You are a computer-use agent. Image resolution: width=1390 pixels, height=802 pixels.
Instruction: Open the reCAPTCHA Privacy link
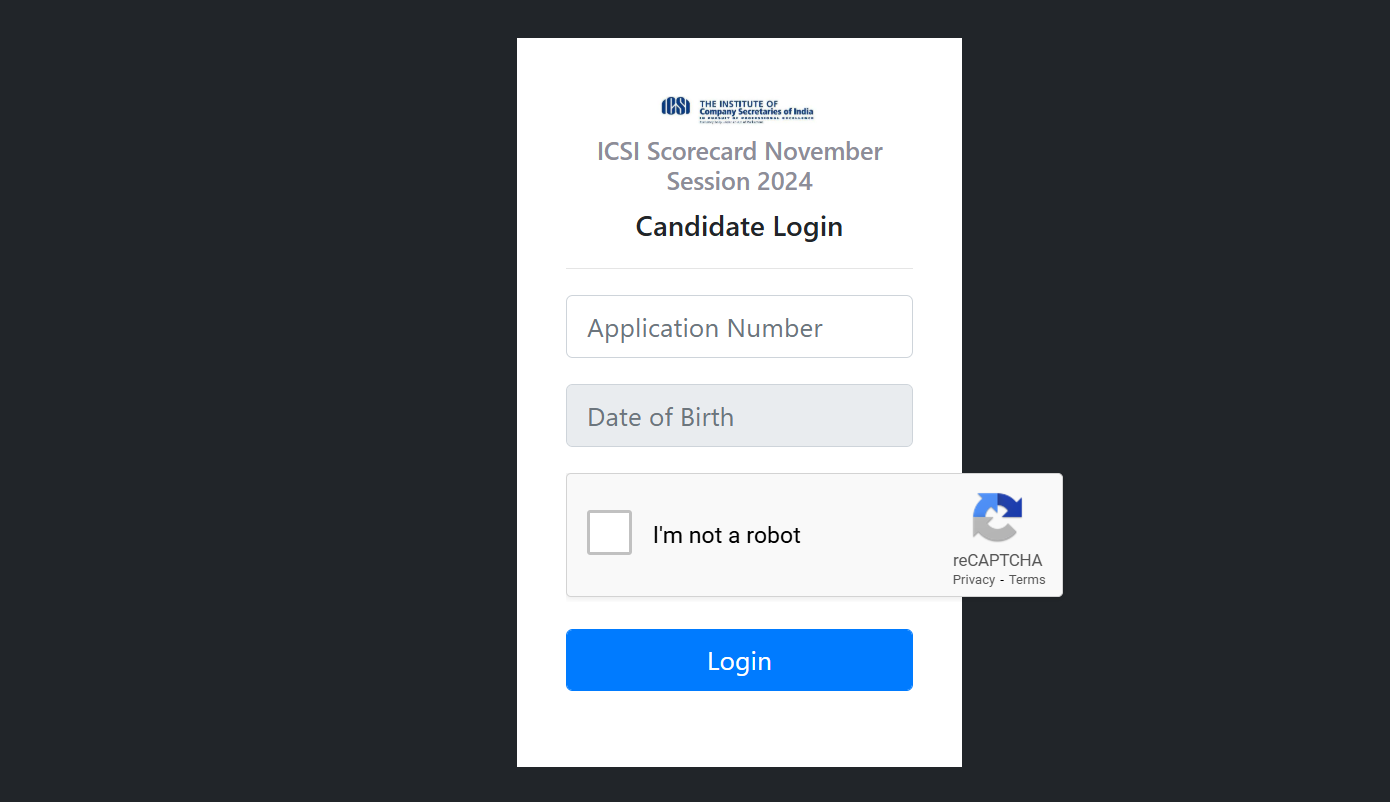pyautogui.click(x=973, y=580)
